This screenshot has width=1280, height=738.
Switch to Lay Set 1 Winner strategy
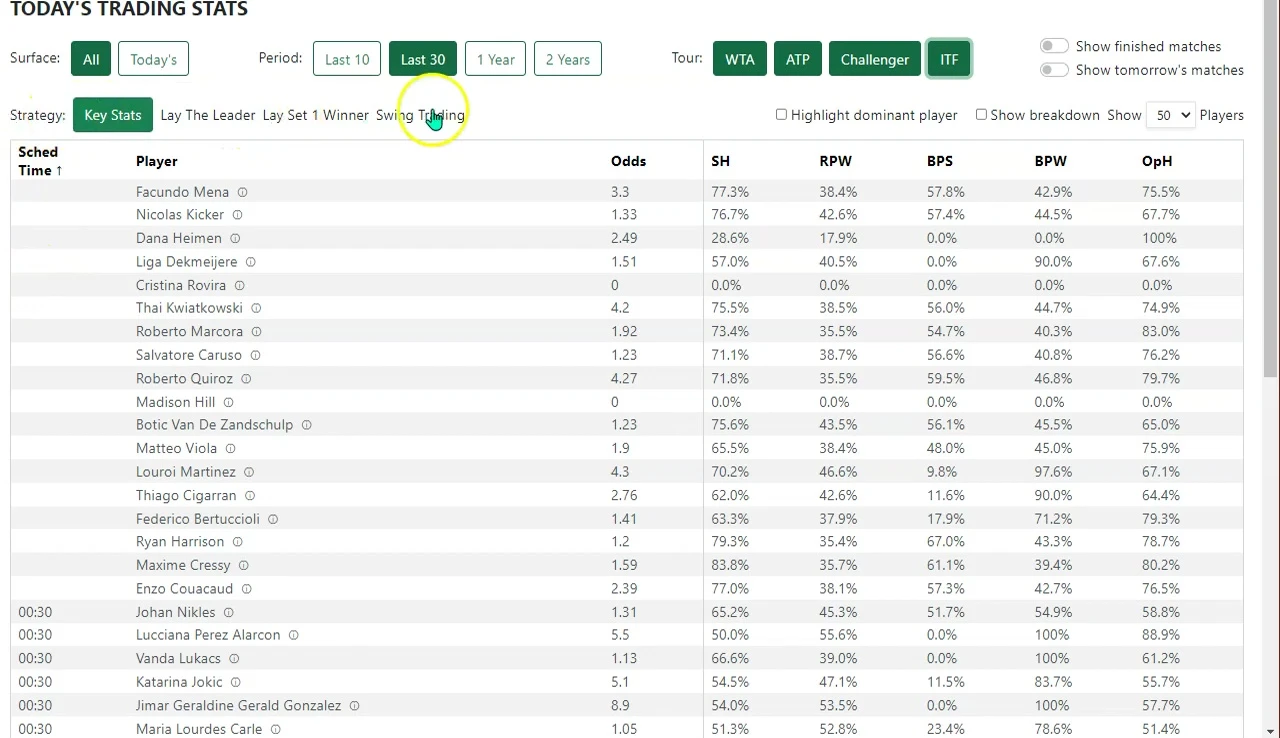point(316,115)
